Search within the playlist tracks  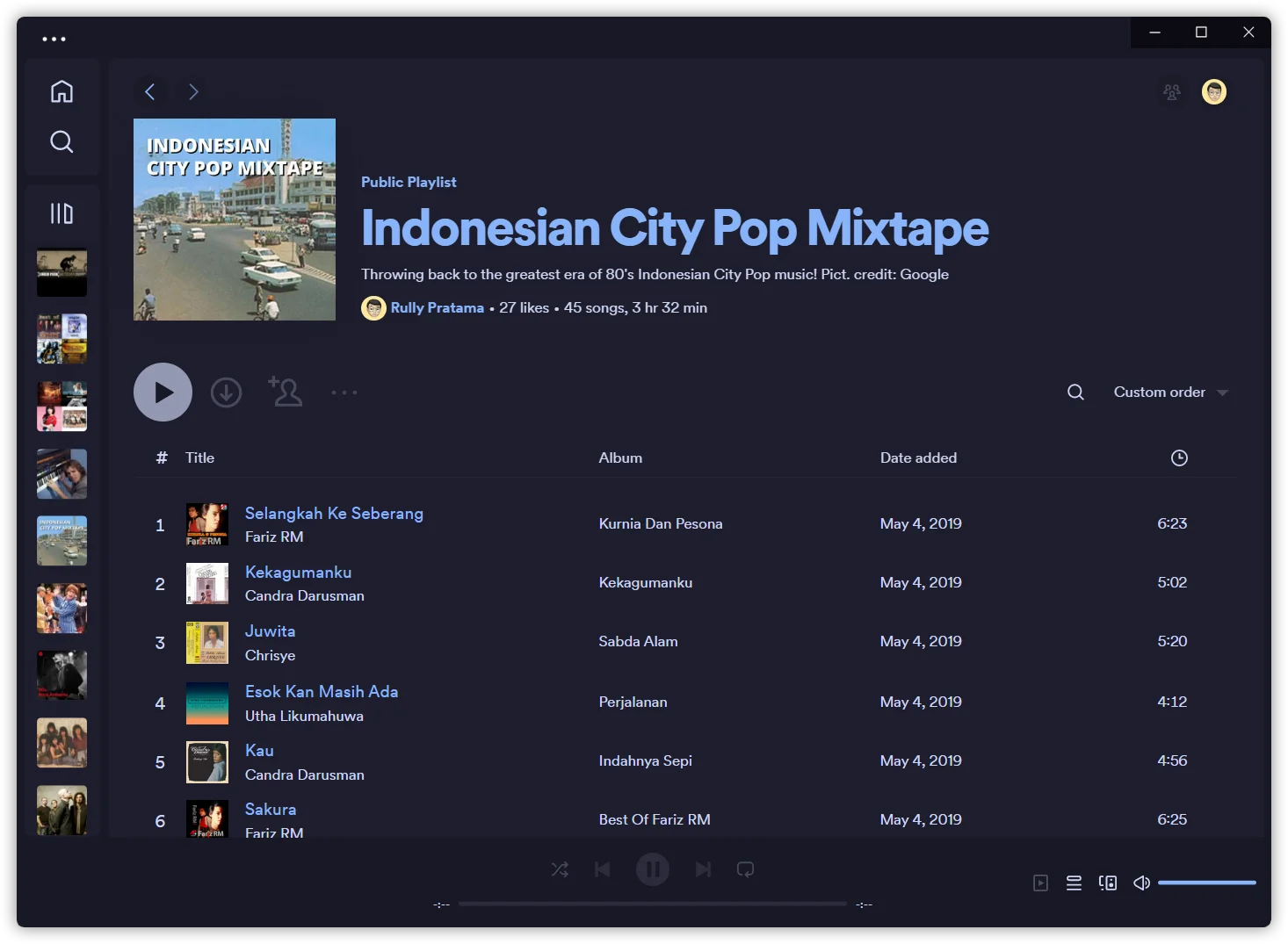tap(1075, 393)
